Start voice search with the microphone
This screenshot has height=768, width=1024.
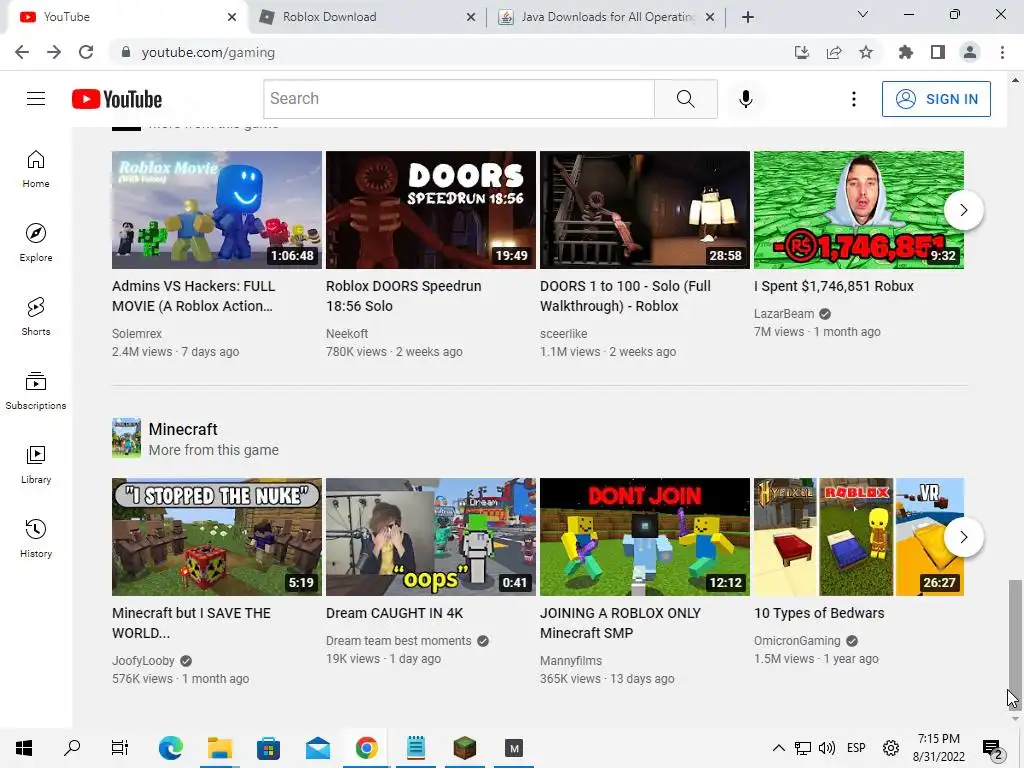click(x=746, y=99)
